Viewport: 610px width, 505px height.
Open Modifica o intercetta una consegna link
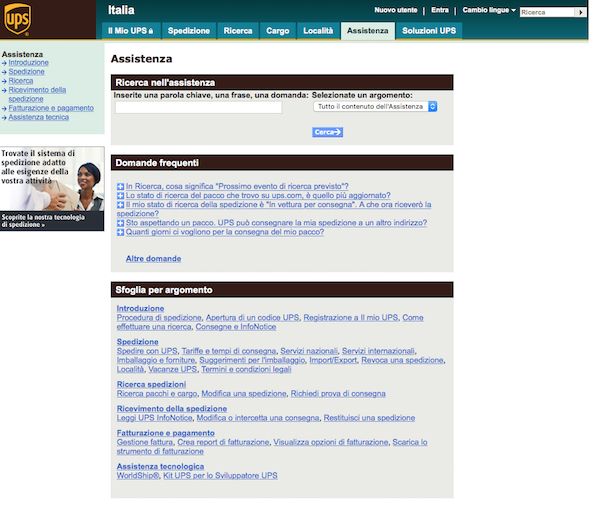258,418
